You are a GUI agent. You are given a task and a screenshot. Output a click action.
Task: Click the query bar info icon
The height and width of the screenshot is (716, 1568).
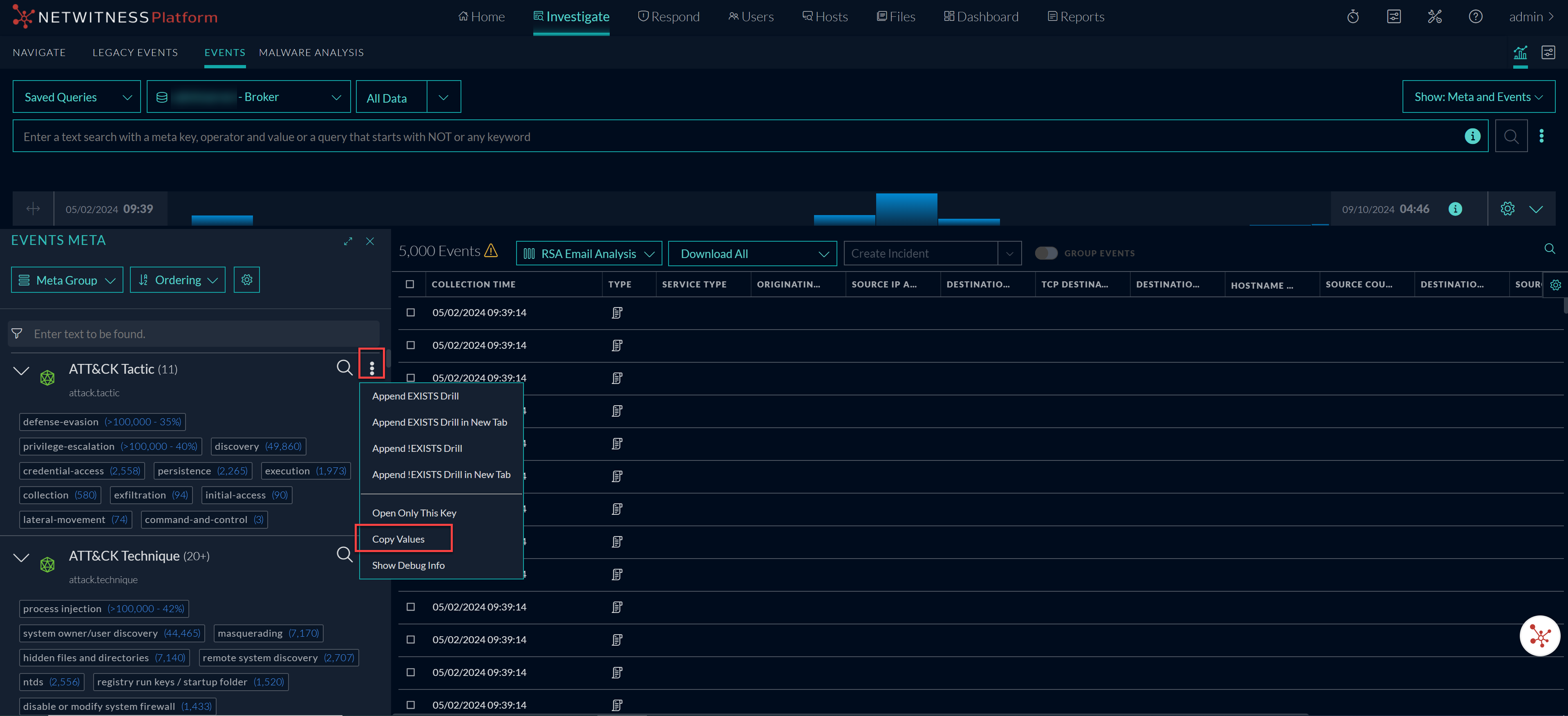(1472, 137)
